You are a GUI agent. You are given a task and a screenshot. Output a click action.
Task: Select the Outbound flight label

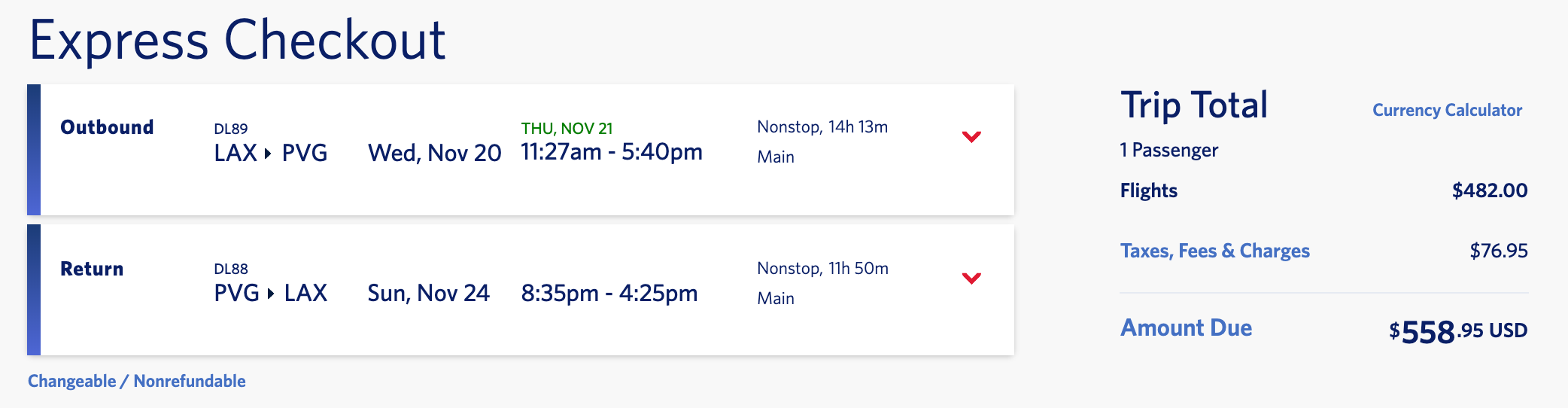(107, 127)
